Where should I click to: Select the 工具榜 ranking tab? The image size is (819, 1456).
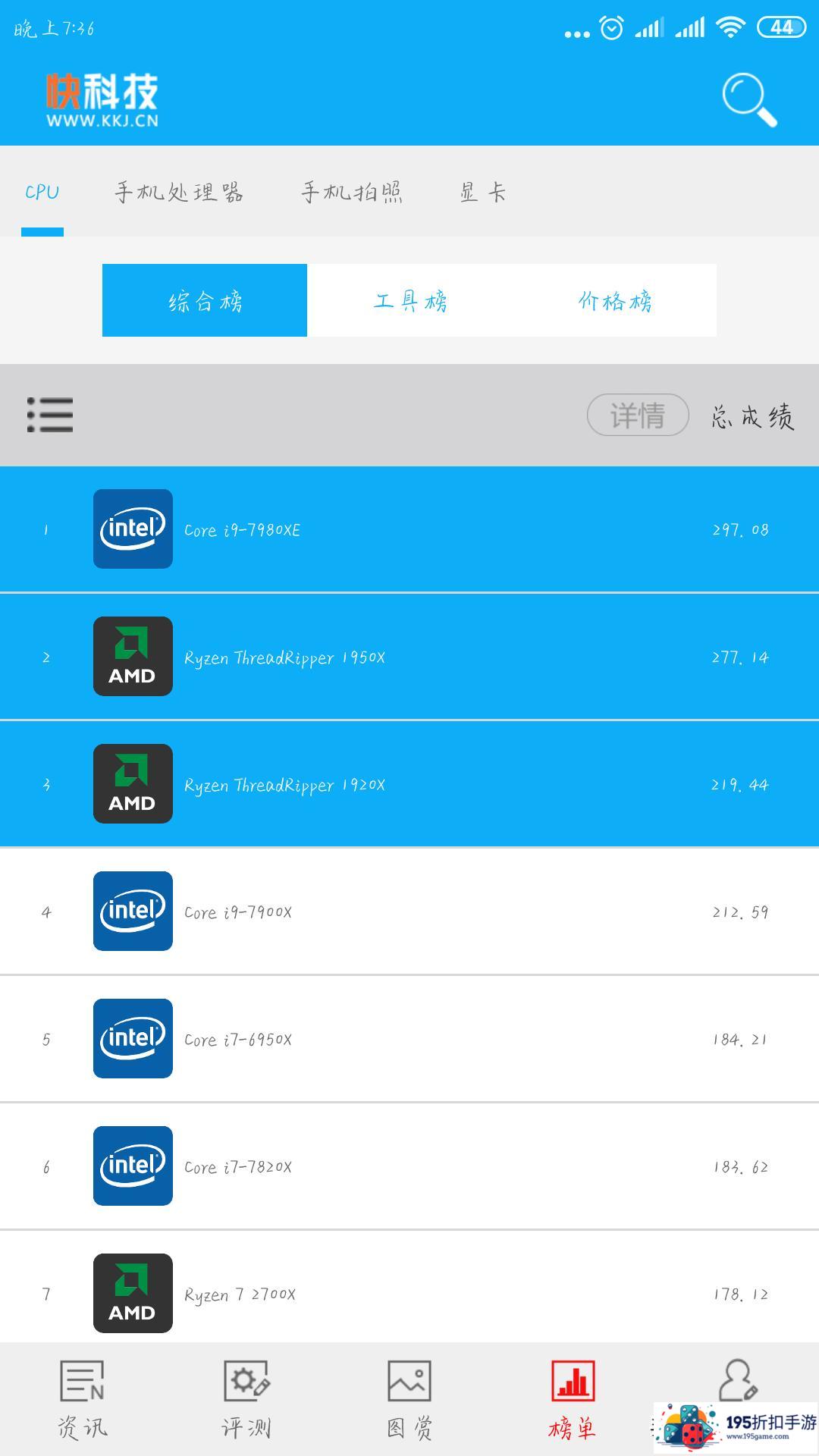(409, 300)
